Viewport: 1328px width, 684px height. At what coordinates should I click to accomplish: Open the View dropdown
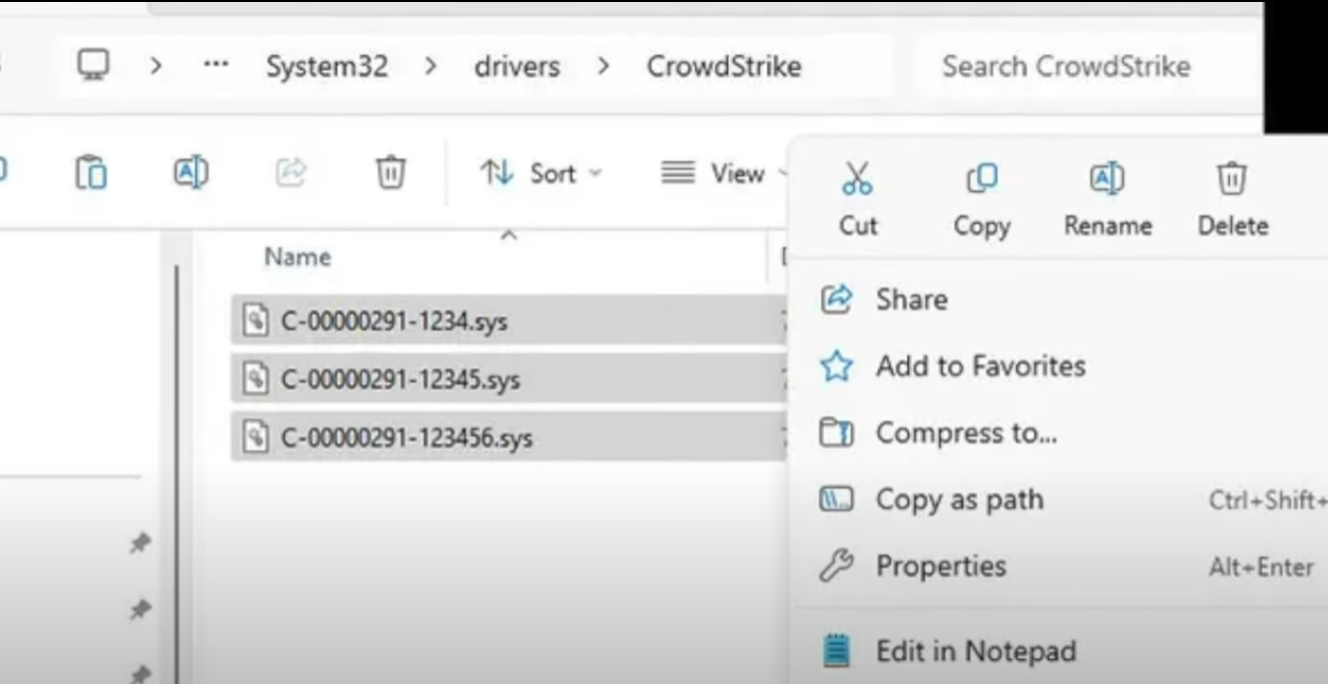click(x=724, y=173)
